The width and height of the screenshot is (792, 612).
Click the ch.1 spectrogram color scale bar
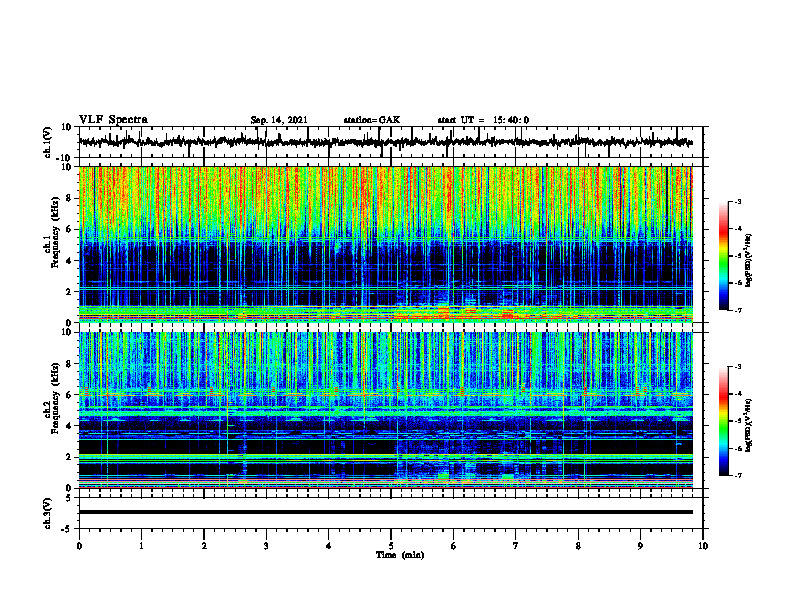[723, 256]
